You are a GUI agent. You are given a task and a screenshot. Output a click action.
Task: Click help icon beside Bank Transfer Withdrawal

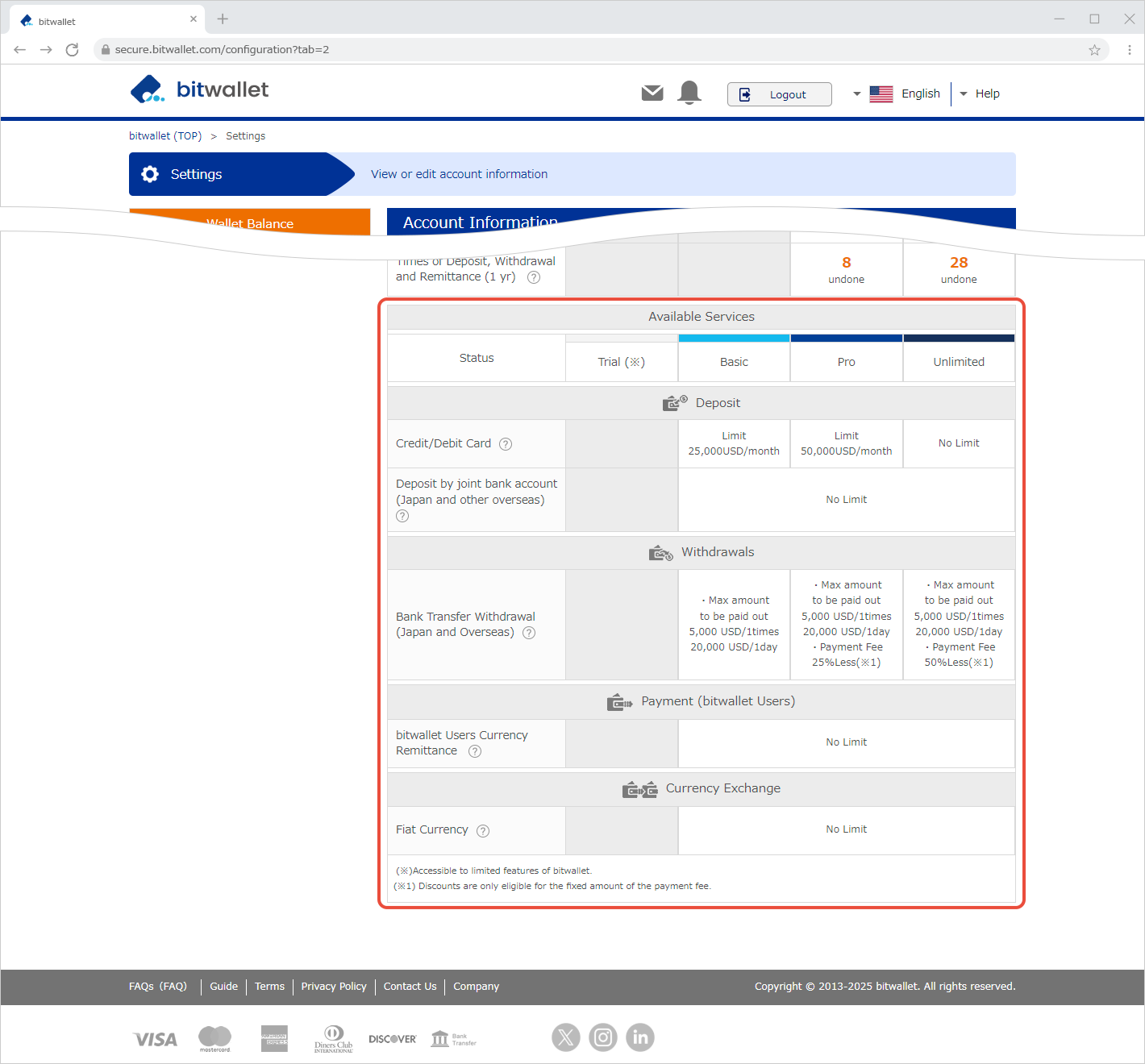(529, 633)
